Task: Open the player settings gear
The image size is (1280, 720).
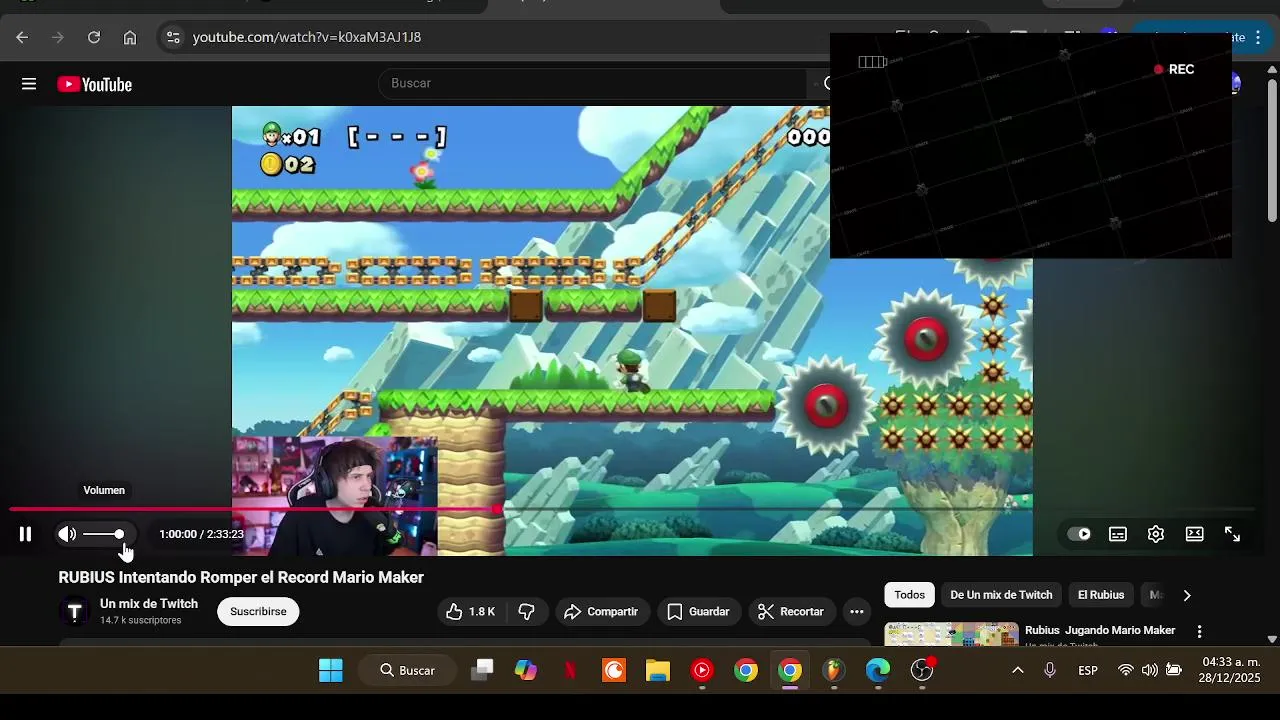Action: click(x=1156, y=534)
